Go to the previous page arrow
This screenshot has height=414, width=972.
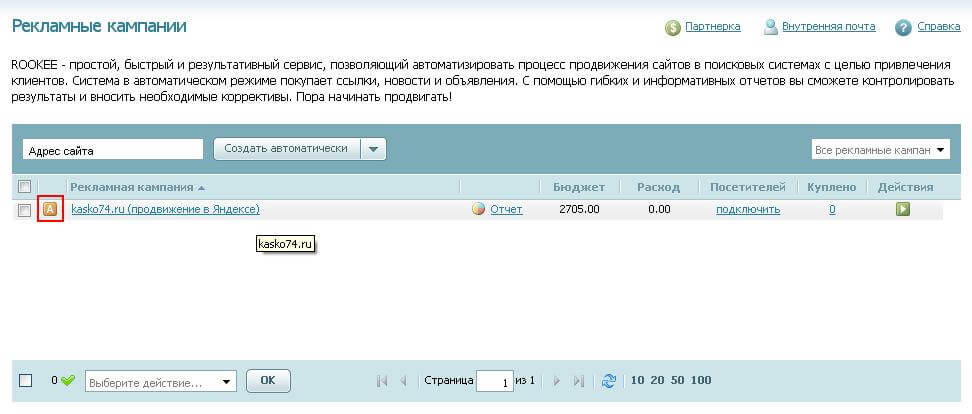[404, 381]
